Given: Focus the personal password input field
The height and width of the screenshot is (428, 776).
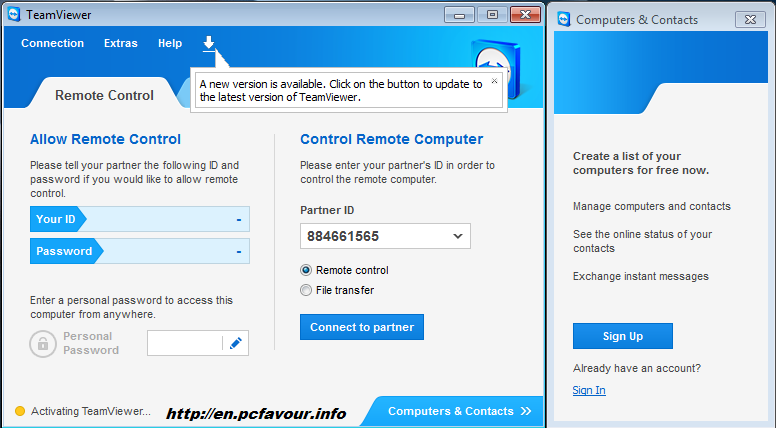Looking at the screenshot, I should tap(185, 343).
